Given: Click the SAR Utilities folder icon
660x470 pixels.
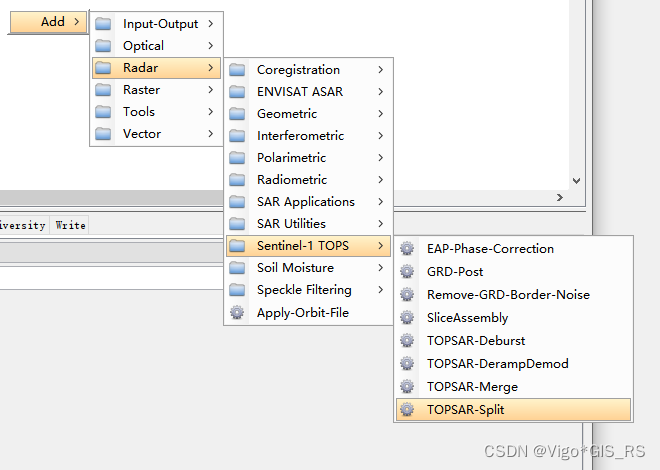Looking at the screenshot, I should pyautogui.click(x=237, y=223).
